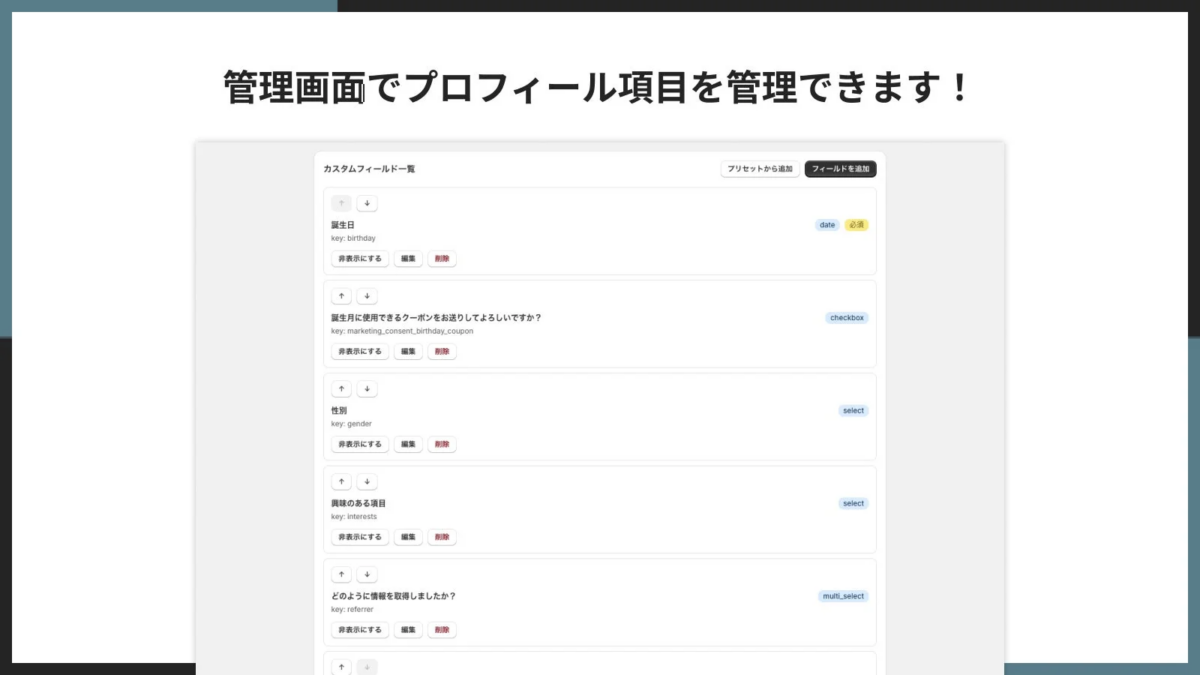Image resolution: width=1200 pixels, height=675 pixels.
Task: Delete the referrer field
Action: coord(442,630)
